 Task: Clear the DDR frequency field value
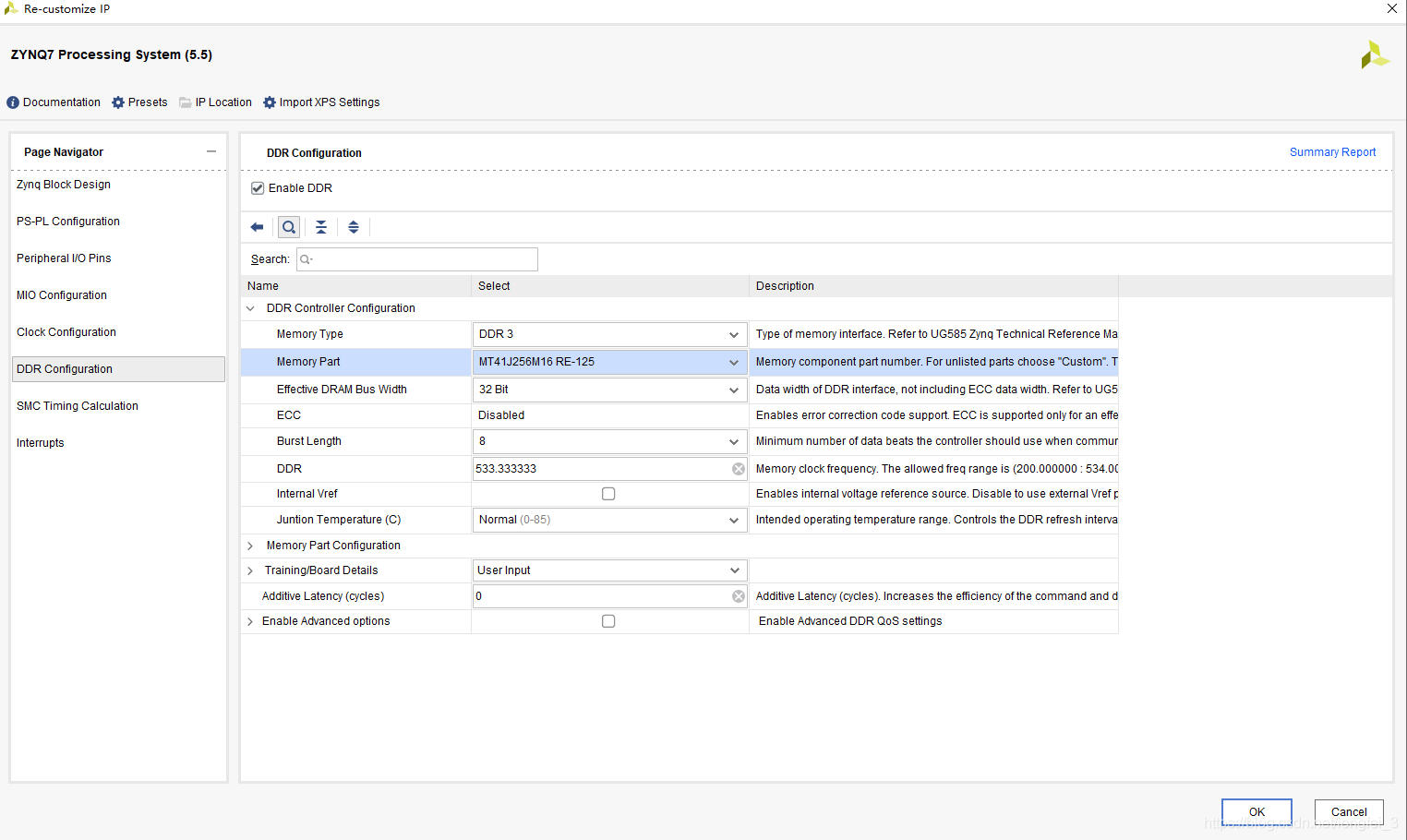pos(739,469)
